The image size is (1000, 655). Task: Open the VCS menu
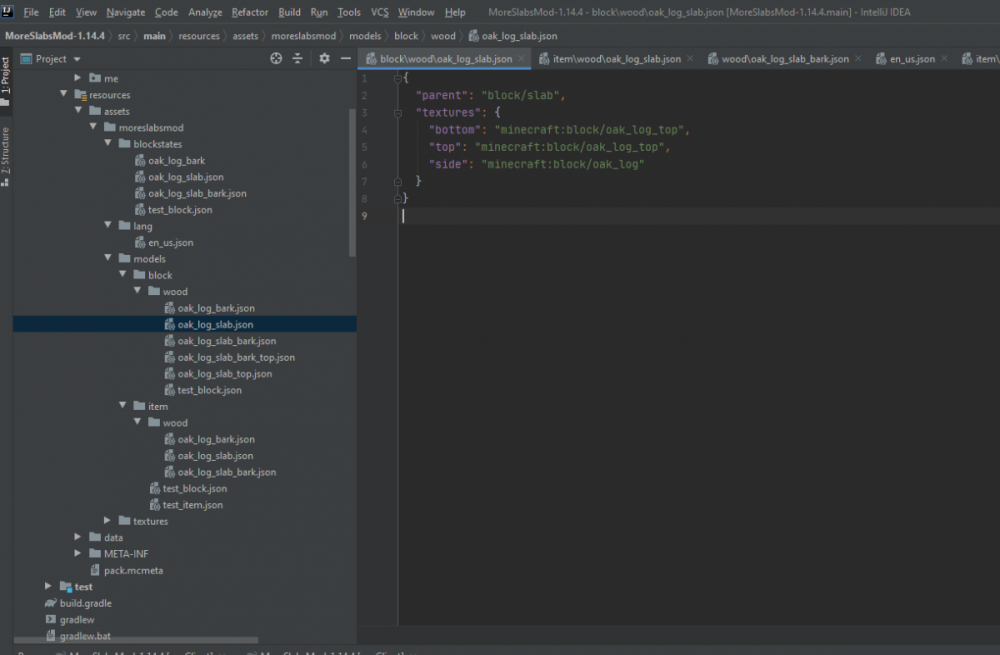tap(379, 12)
